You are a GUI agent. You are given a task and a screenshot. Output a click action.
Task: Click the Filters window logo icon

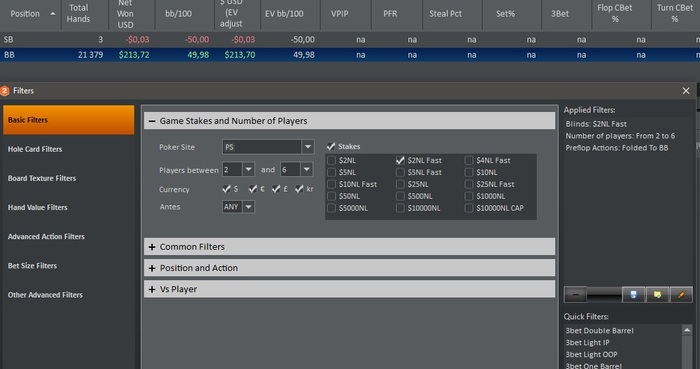4,91
